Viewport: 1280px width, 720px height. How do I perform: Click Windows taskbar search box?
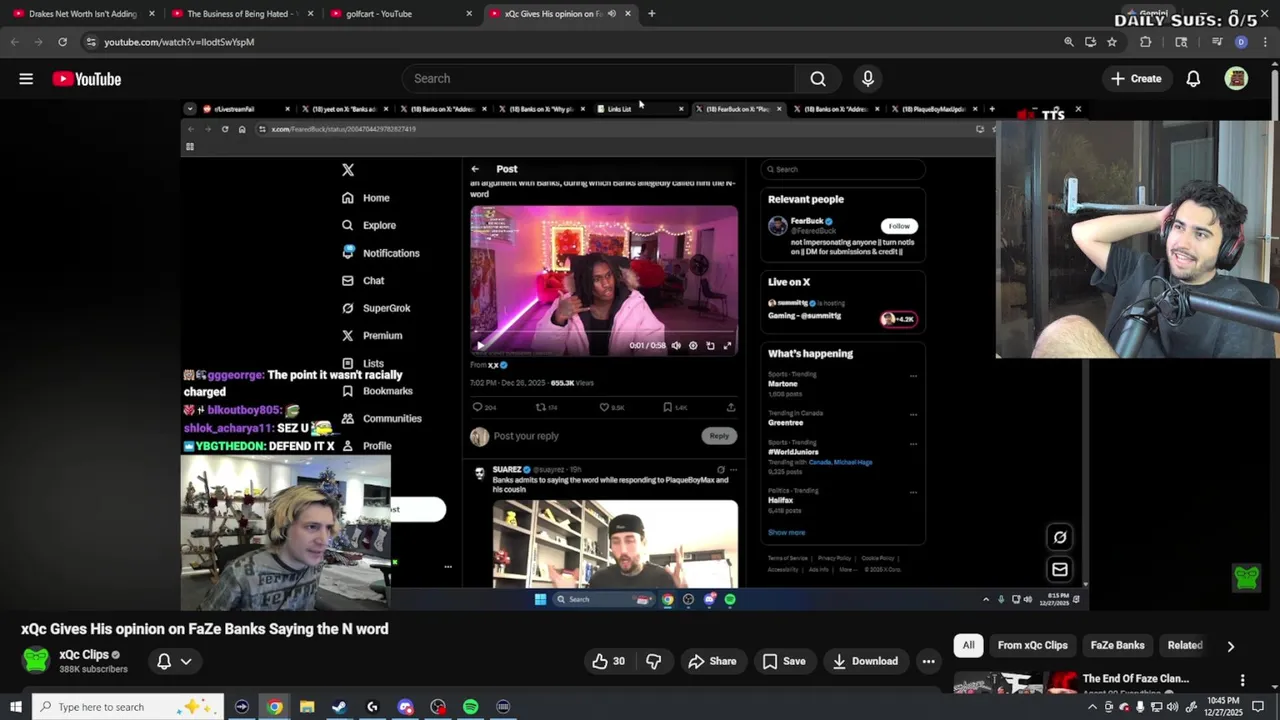127,707
